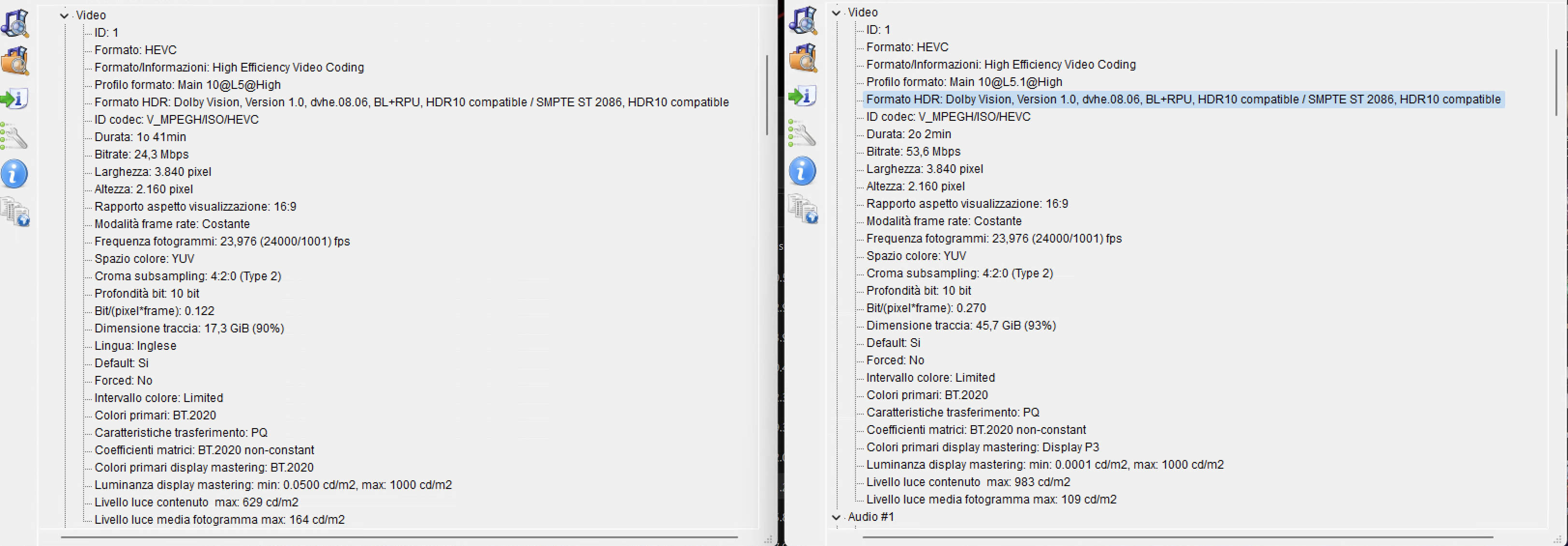The height and width of the screenshot is (546, 1568).
Task: Click the blue About icon in the window with Bitrate 24,3 Mbps
Action: pos(14,174)
